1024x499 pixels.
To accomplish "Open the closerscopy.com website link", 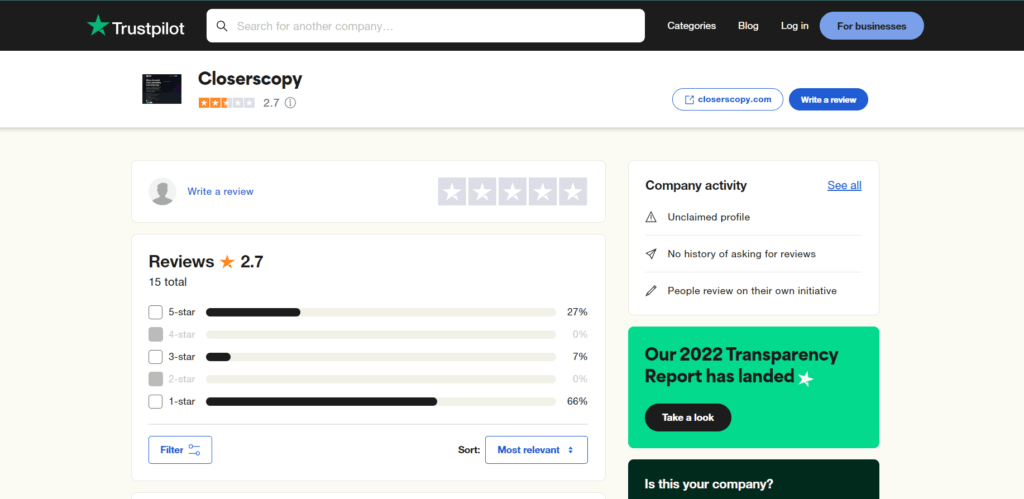I will coord(728,99).
